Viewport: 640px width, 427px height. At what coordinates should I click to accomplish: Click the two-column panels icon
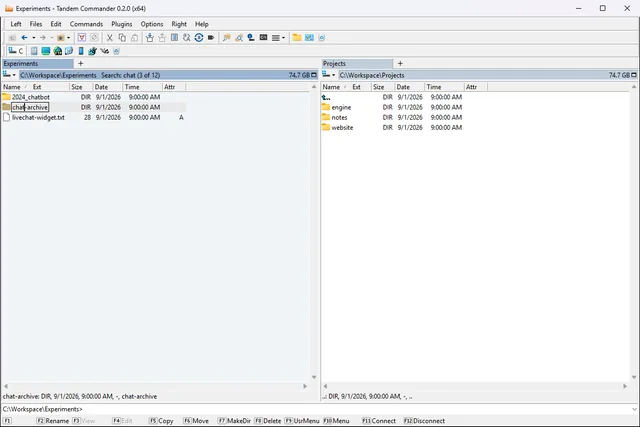pos(174,38)
